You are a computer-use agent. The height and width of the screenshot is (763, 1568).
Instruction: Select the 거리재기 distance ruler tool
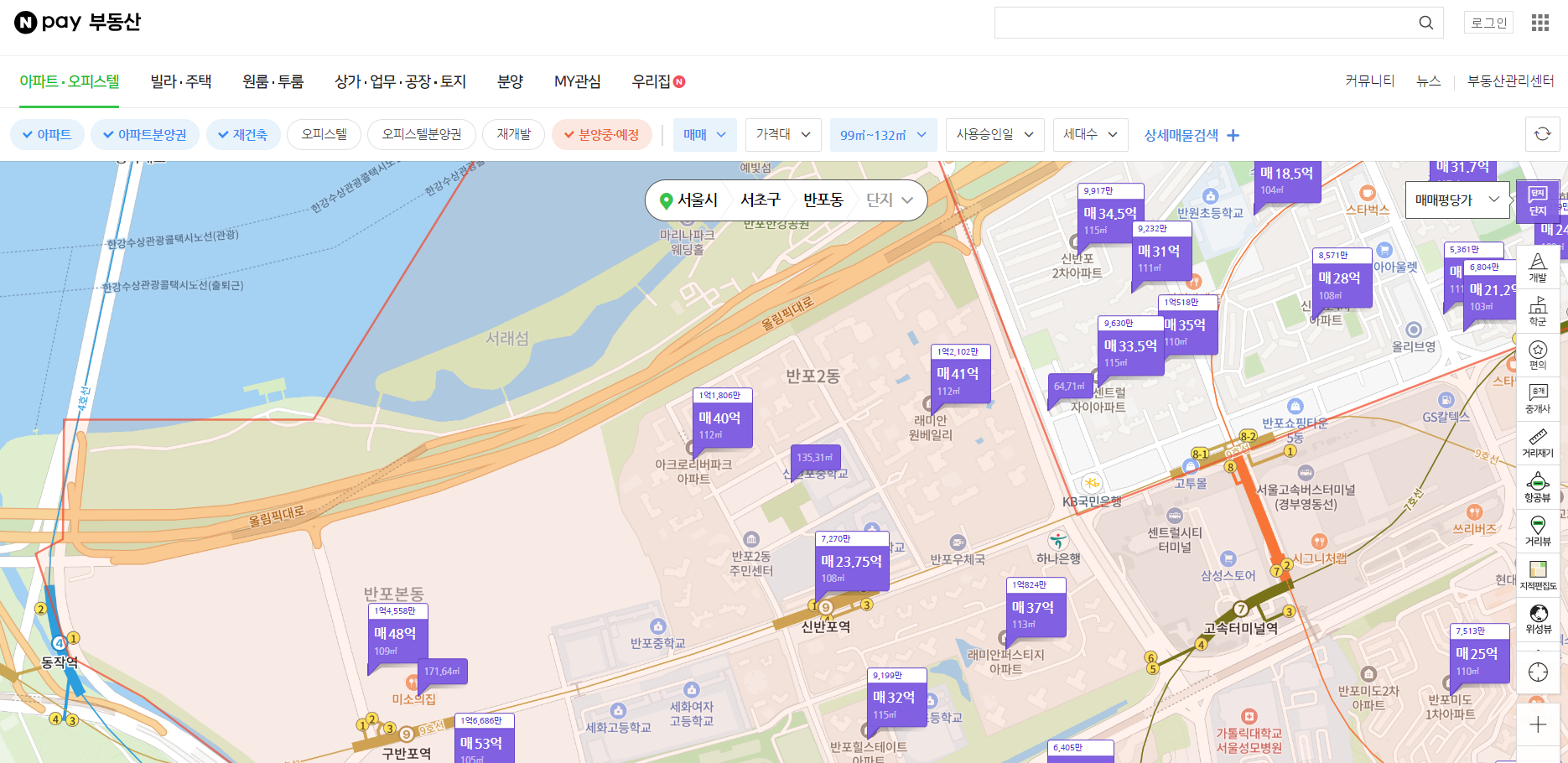[x=1538, y=443]
